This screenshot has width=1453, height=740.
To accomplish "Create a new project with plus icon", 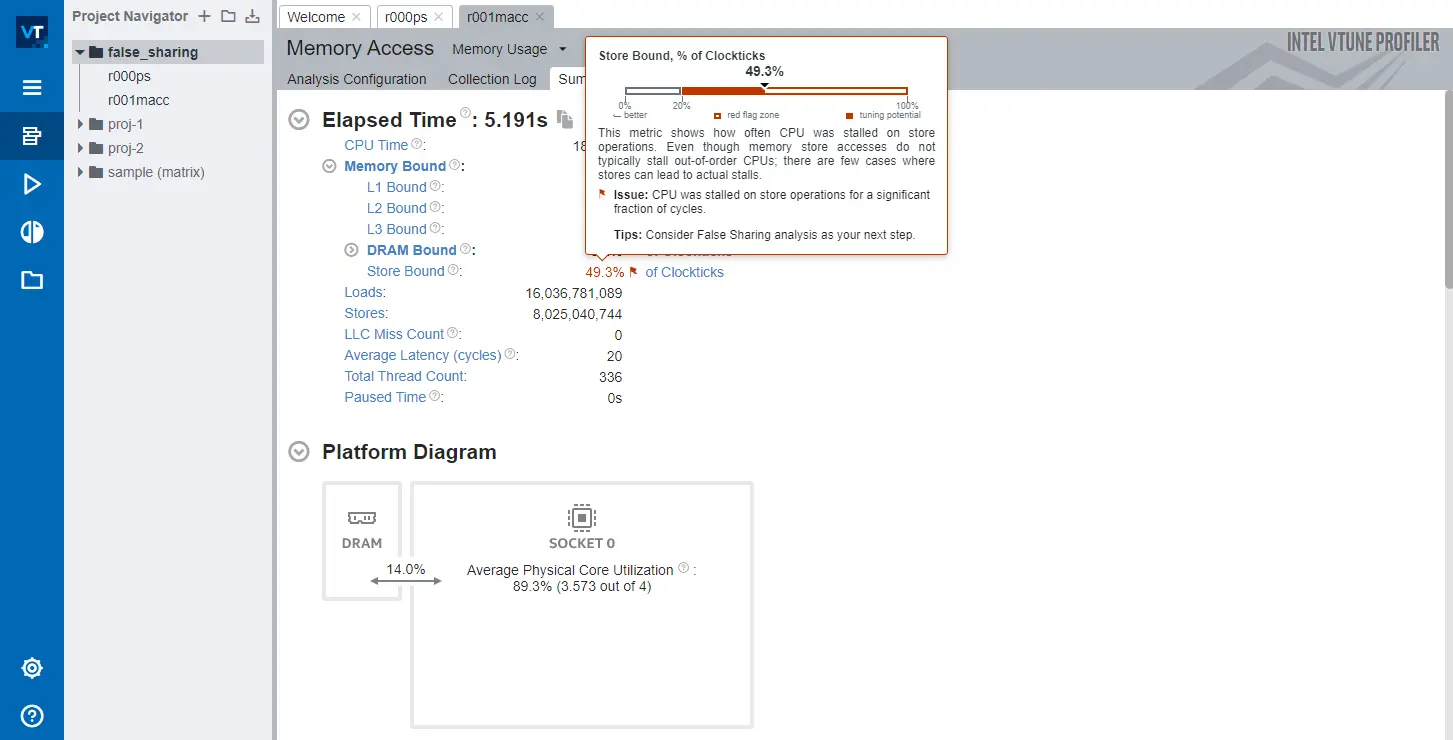I will point(204,16).
